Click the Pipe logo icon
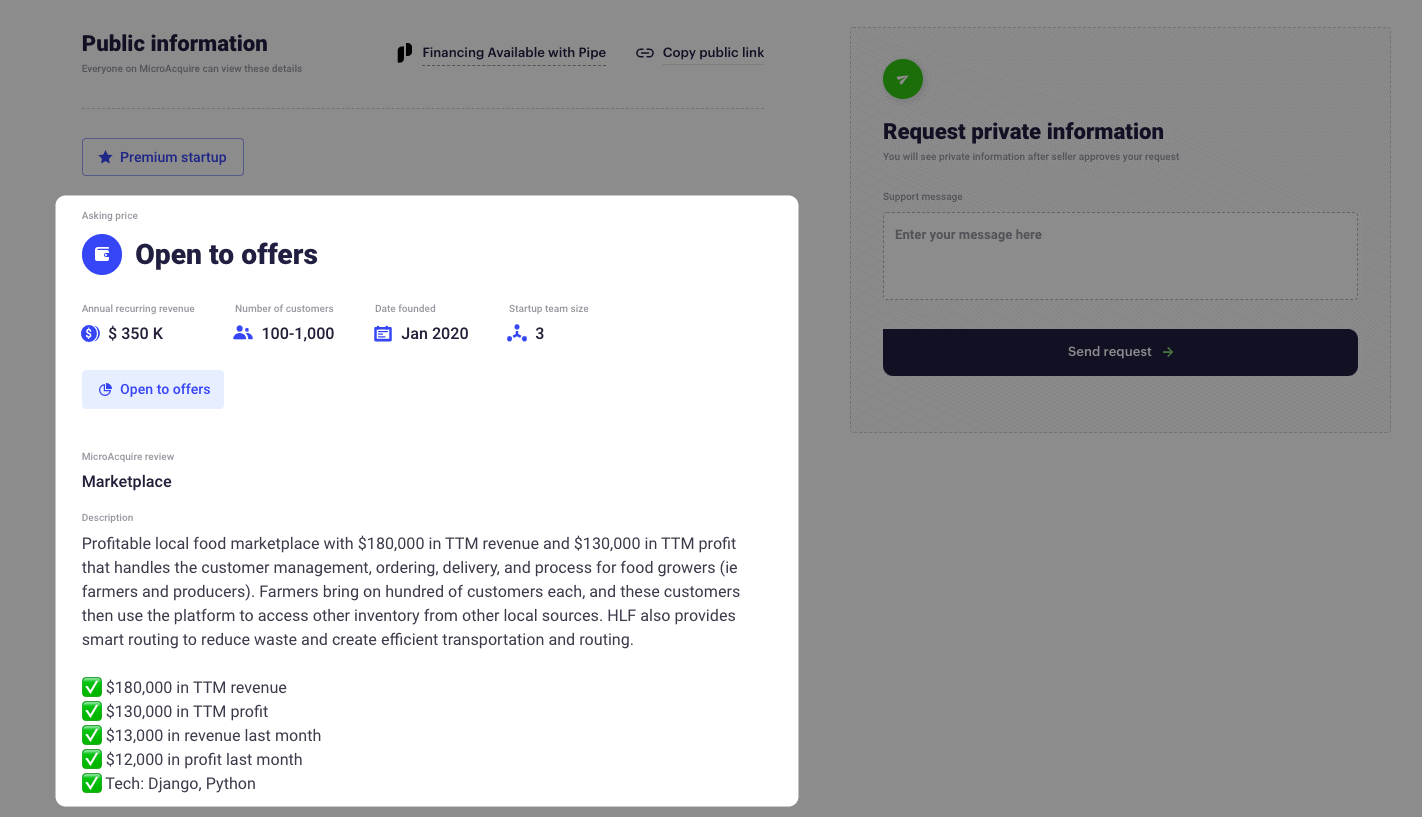This screenshot has height=817, width=1422. [x=404, y=53]
